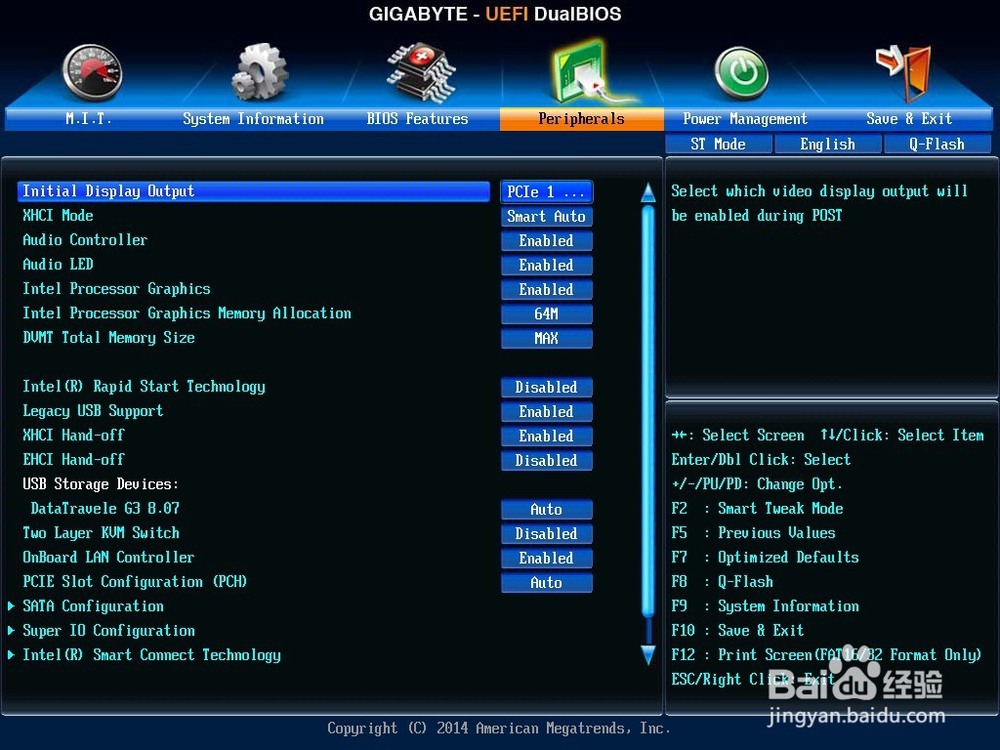Click F10 Save & Exit help line
The height and width of the screenshot is (750, 1000).
[x=737, y=630]
